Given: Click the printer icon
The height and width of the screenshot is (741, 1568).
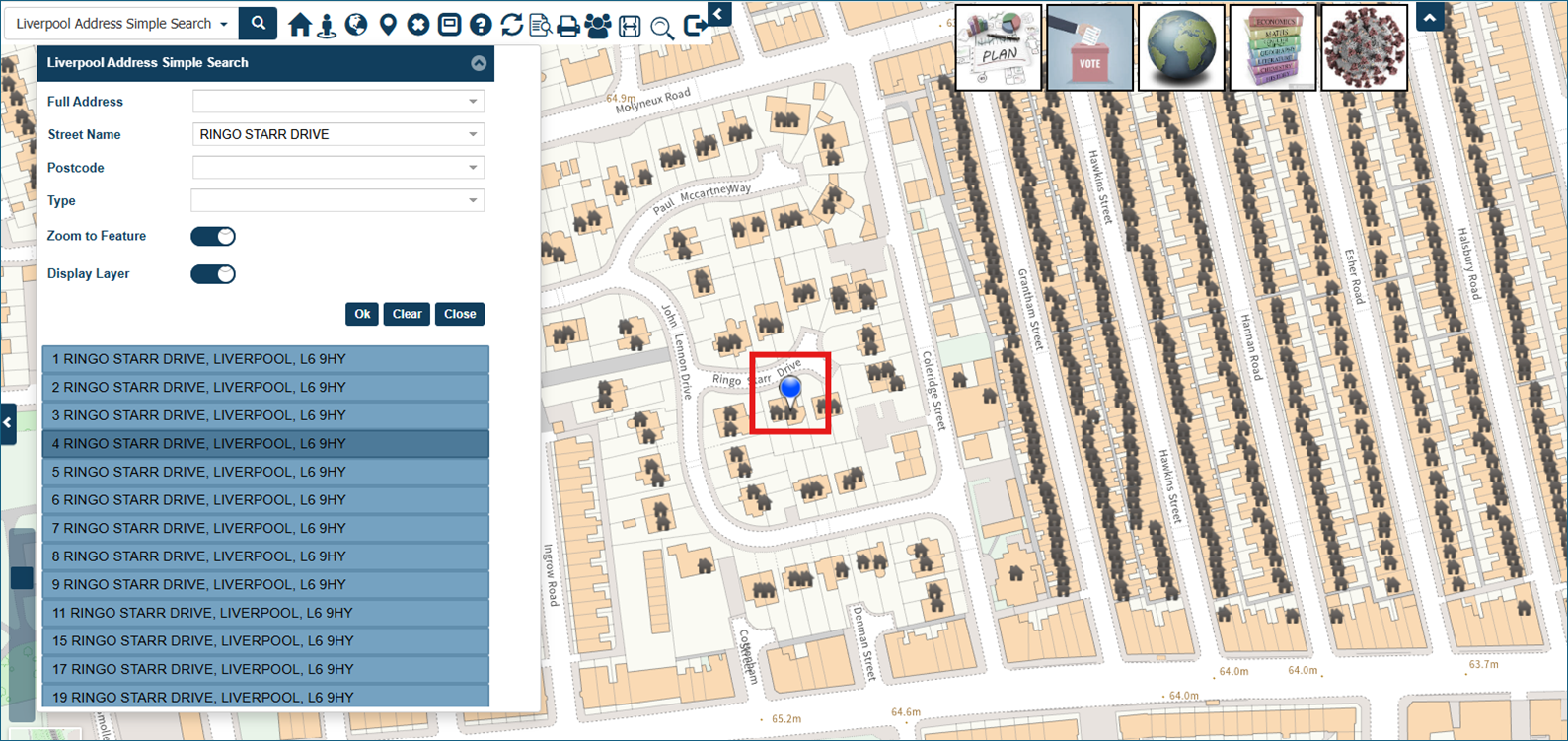Looking at the screenshot, I should (568, 26).
